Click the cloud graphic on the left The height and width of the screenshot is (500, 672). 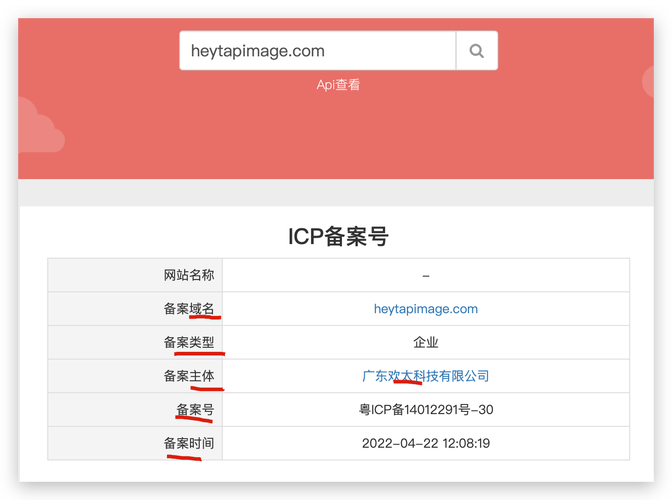coord(38,130)
